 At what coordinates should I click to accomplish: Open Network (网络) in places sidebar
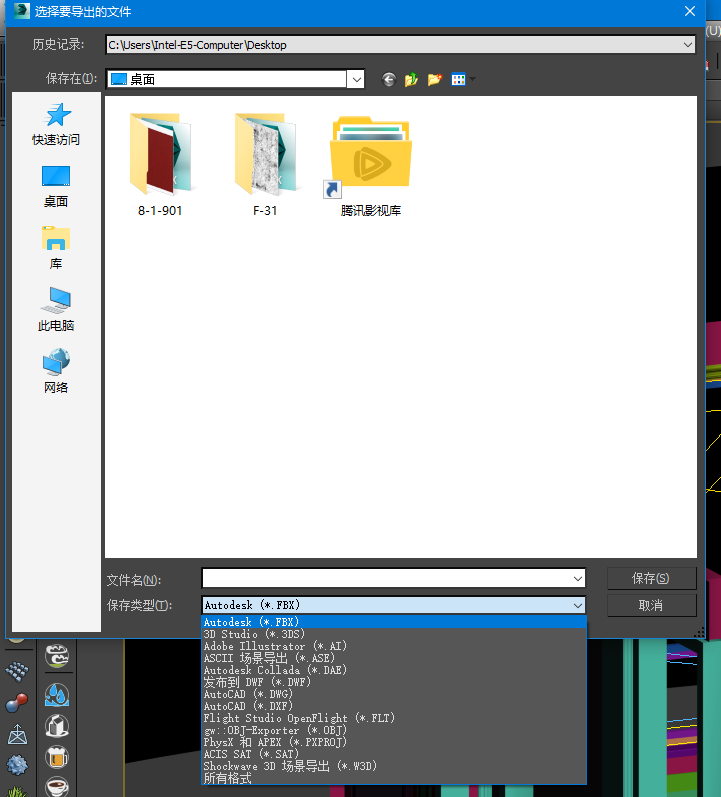point(56,372)
